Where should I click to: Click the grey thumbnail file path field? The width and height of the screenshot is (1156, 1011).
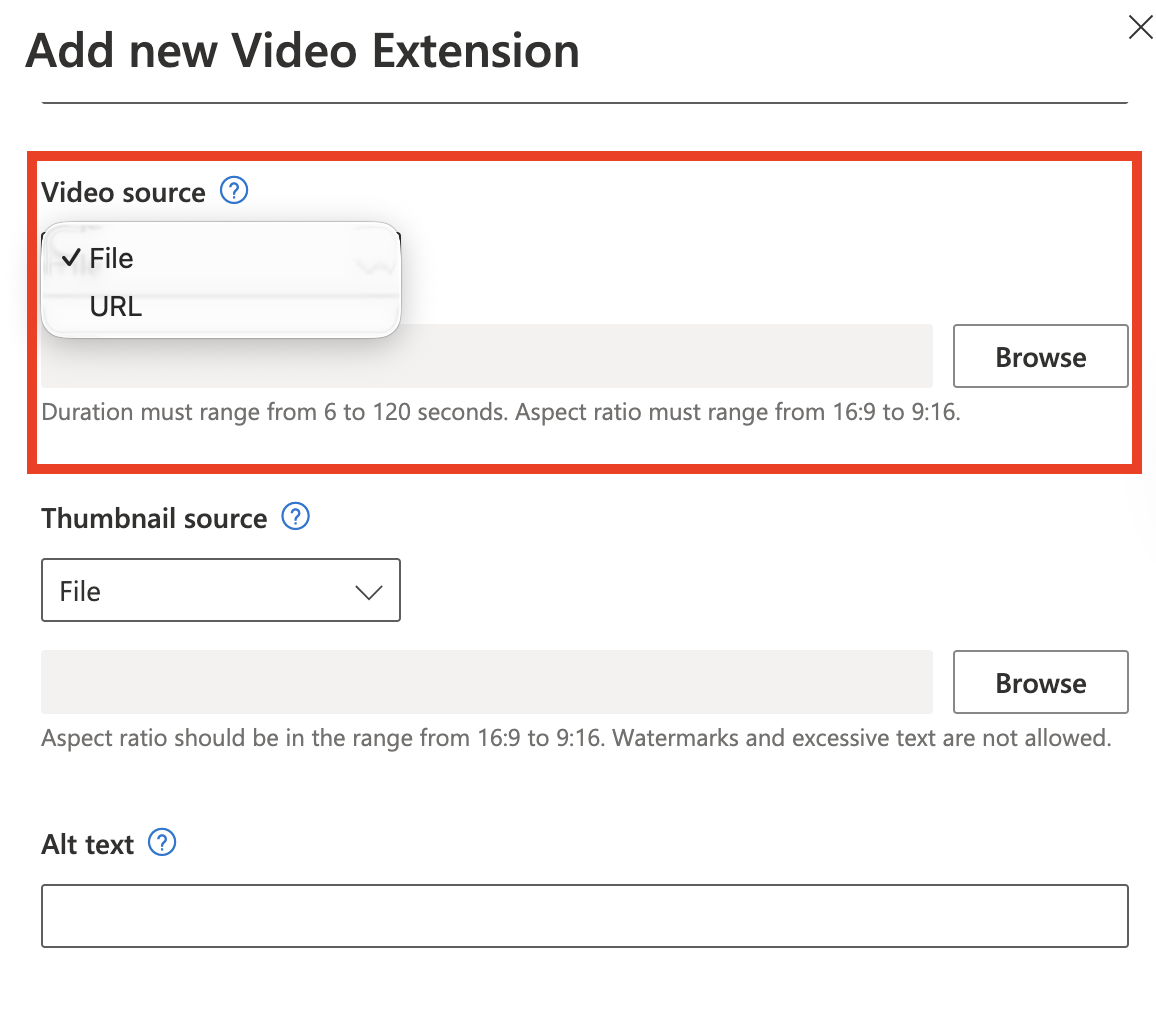(x=486, y=683)
